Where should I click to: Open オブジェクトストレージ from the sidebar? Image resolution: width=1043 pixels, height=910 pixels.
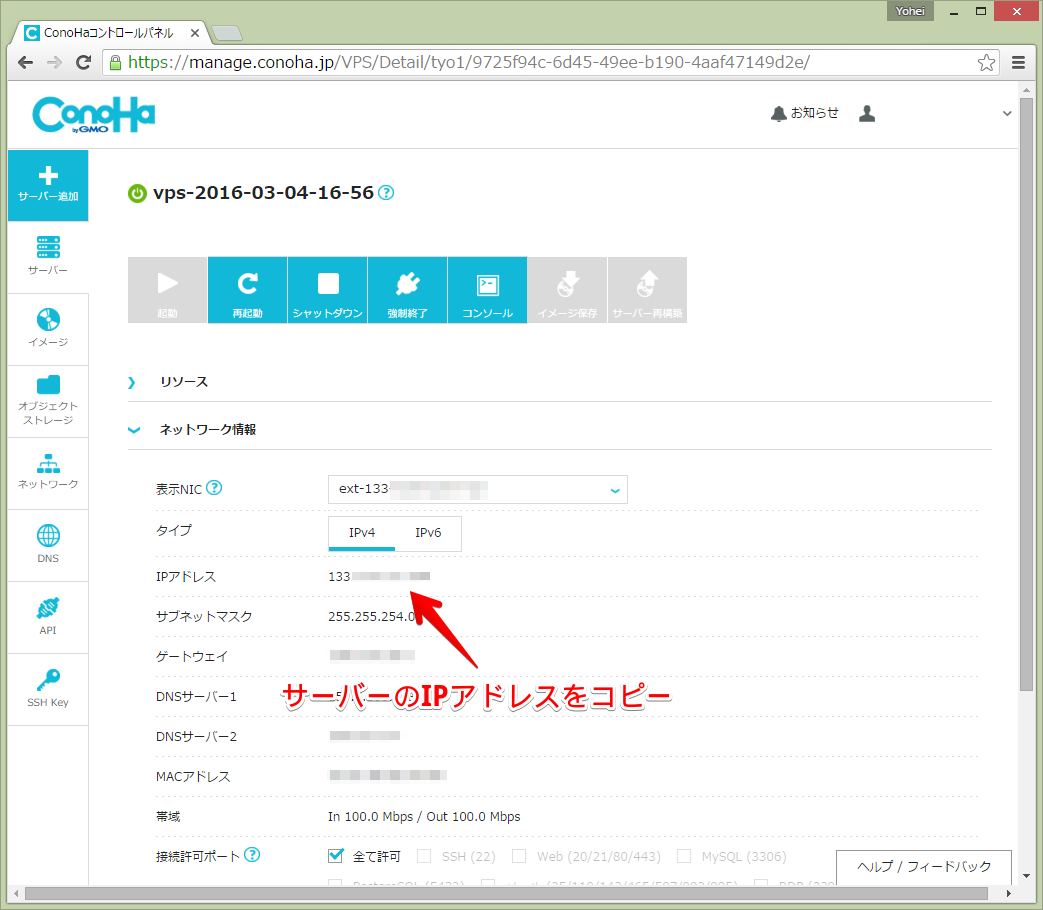tap(47, 400)
